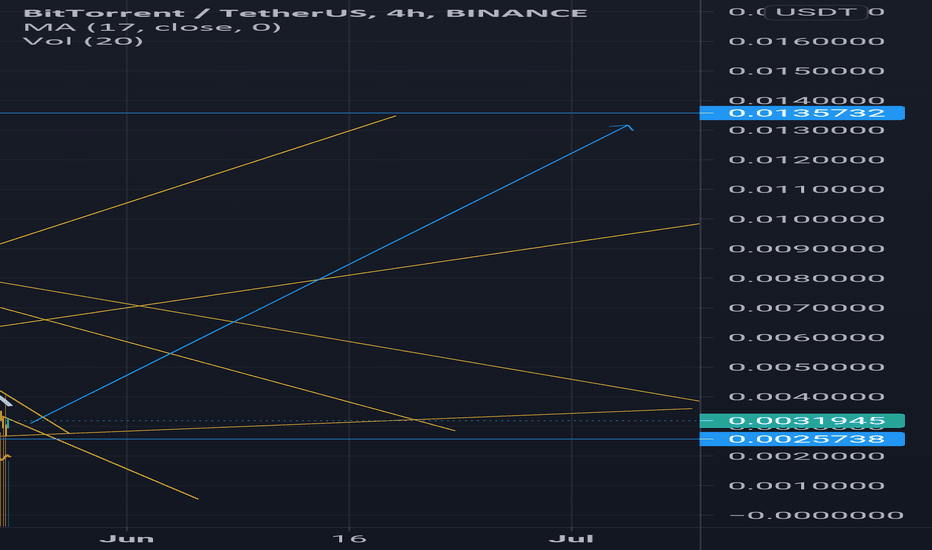Click the USDT currency button
Image resolution: width=932 pixels, height=550 pixels.
coord(816,12)
